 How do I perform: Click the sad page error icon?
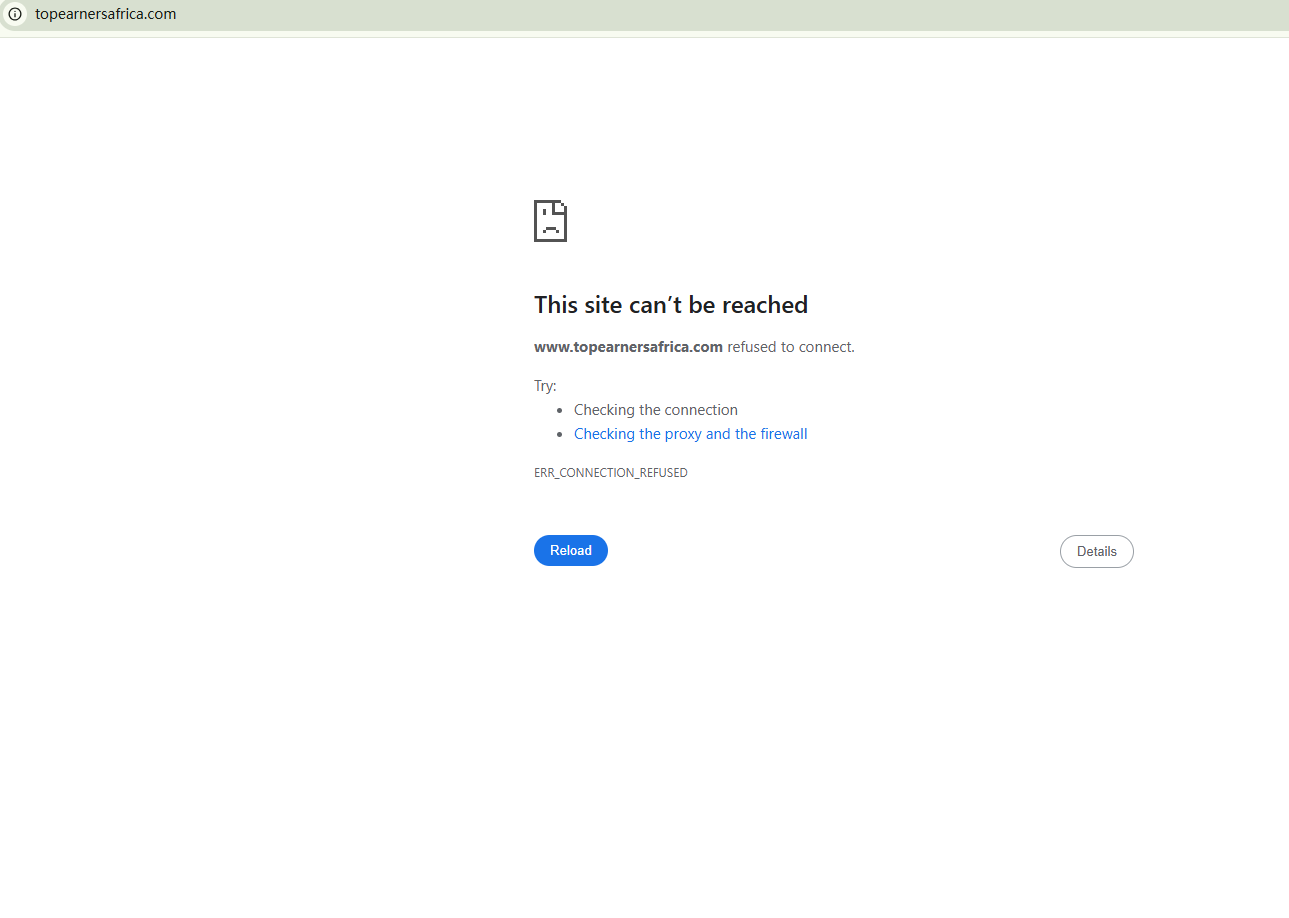click(x=551, y=221)
